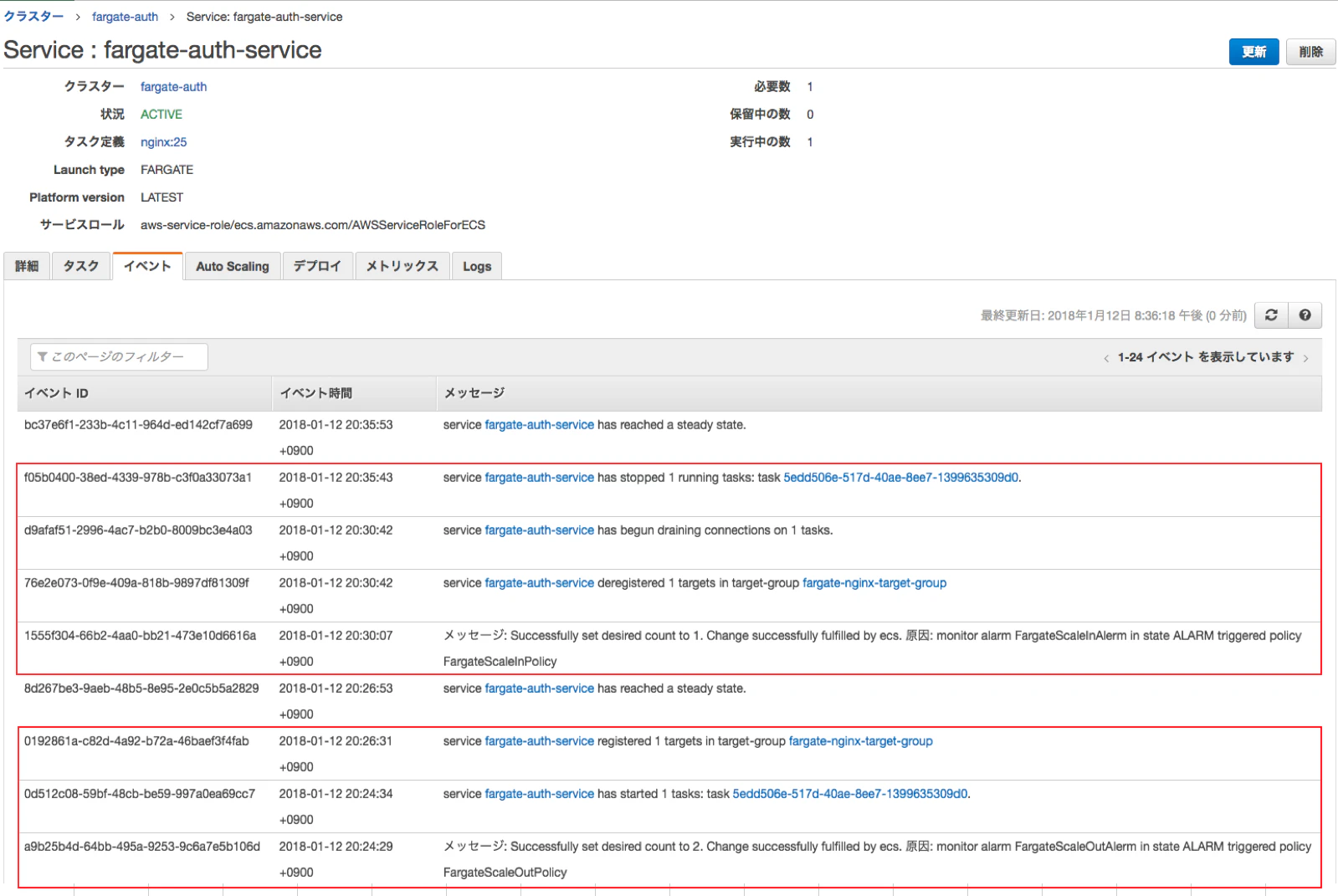This screenshot has width=1338, height=896.
Task: Open fargate-auth cluster link in details
Action: tap(173, 87)
